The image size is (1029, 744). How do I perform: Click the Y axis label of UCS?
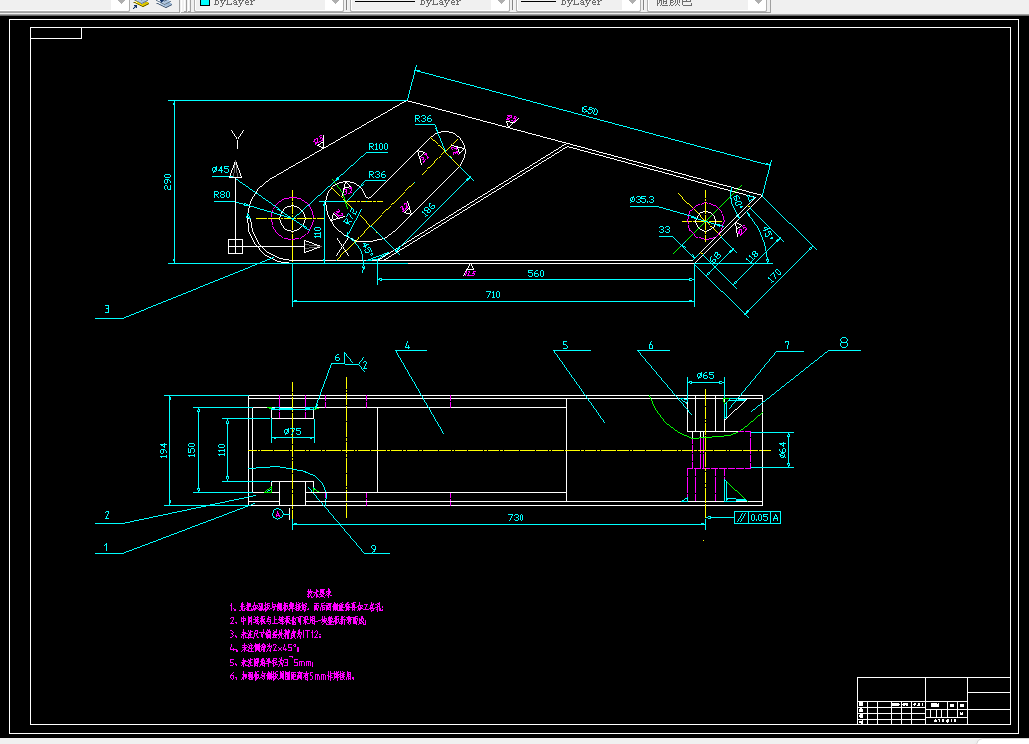click(x=238, y=138)
